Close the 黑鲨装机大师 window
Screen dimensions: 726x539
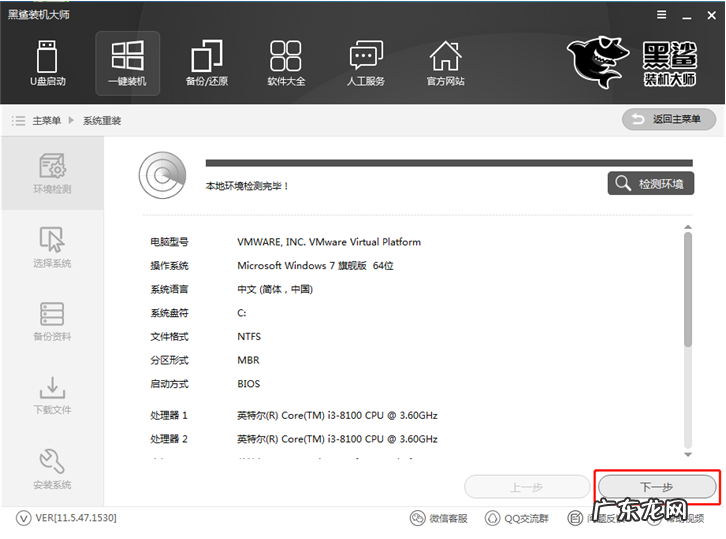click(x=712, y=15)
